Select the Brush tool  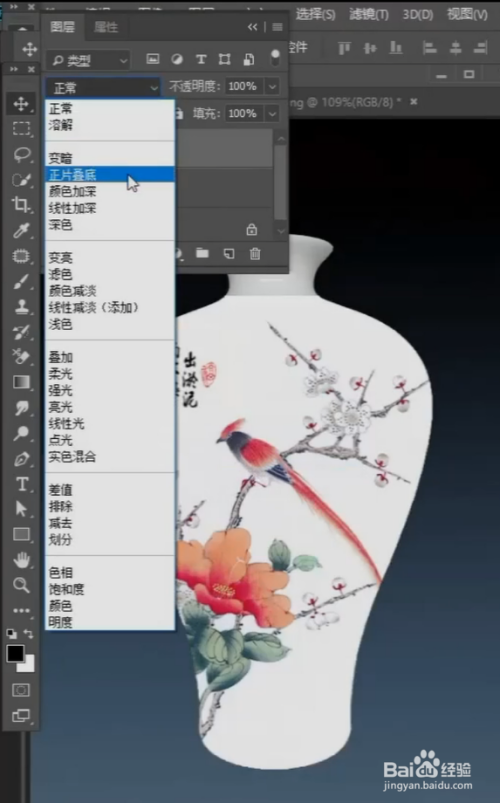pyautogui.click(x=22, y=281)
